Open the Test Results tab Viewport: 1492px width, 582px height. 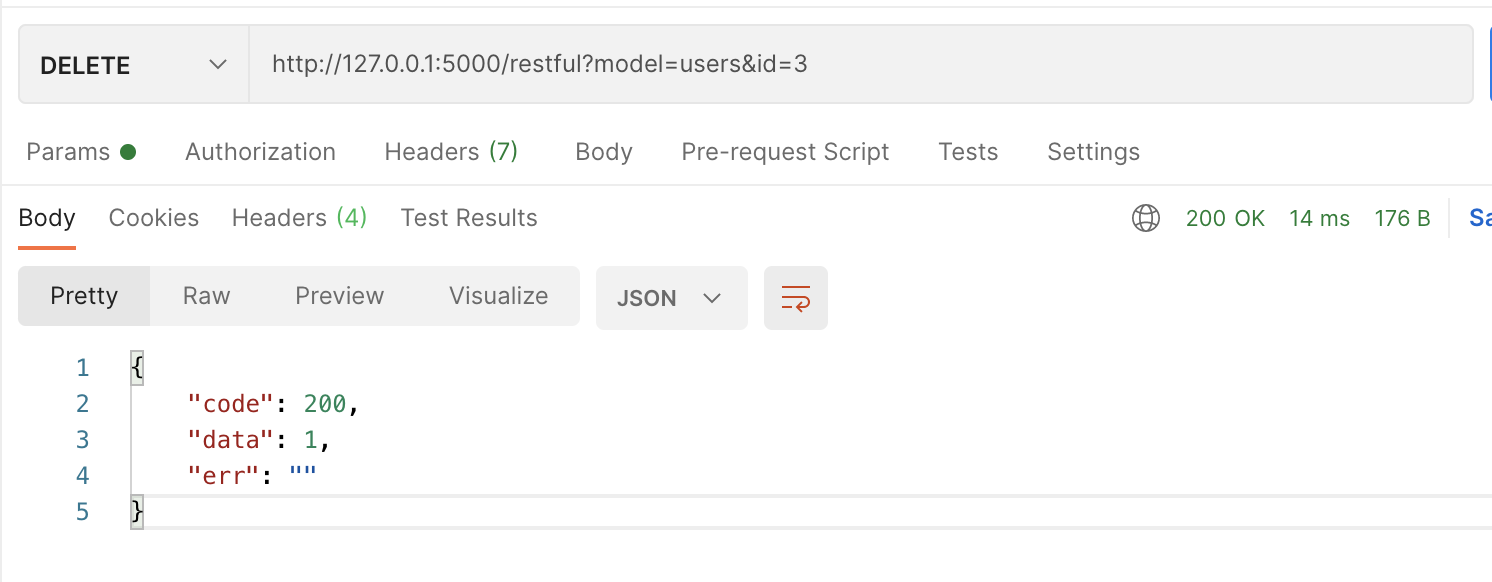469,218
